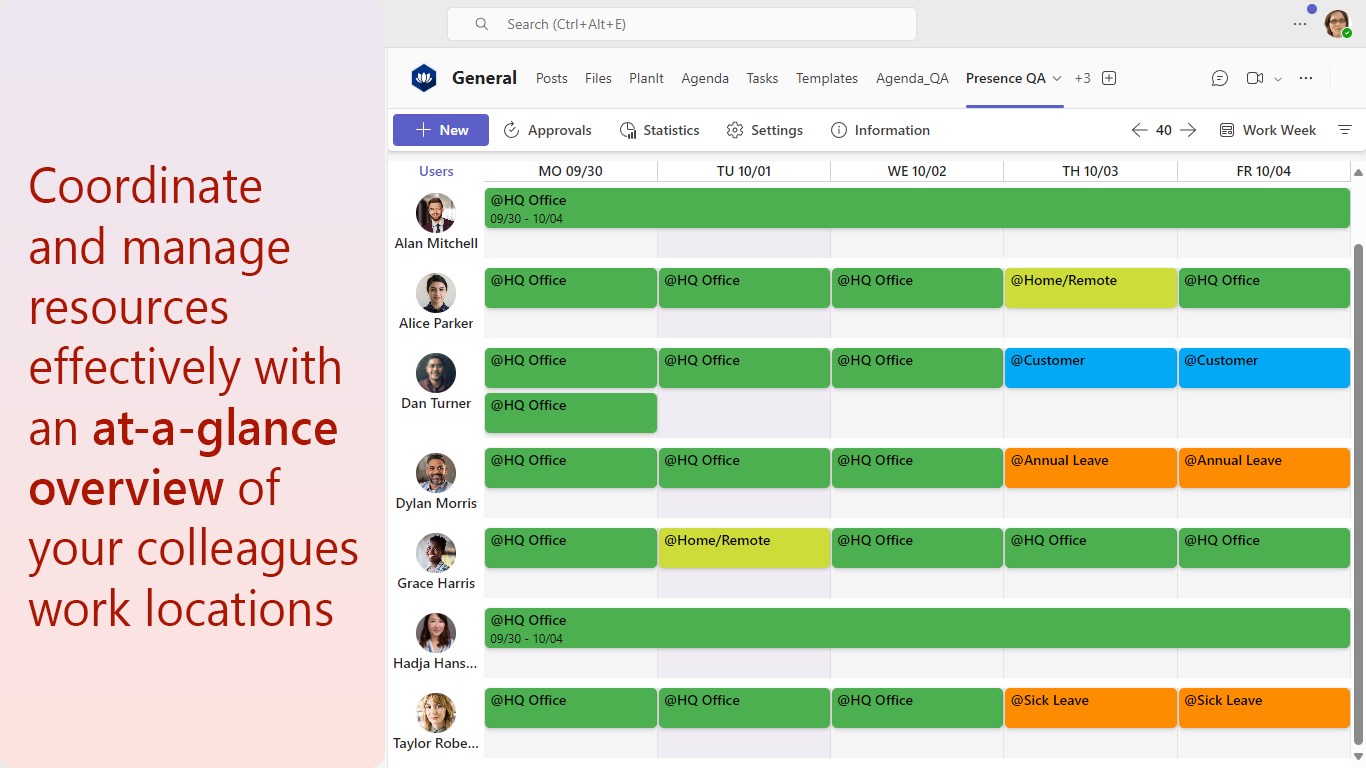Viewport: 1366px width, 768px height.
Task: Open Alice Parker's avatar
Action: [x=436, y=293]
